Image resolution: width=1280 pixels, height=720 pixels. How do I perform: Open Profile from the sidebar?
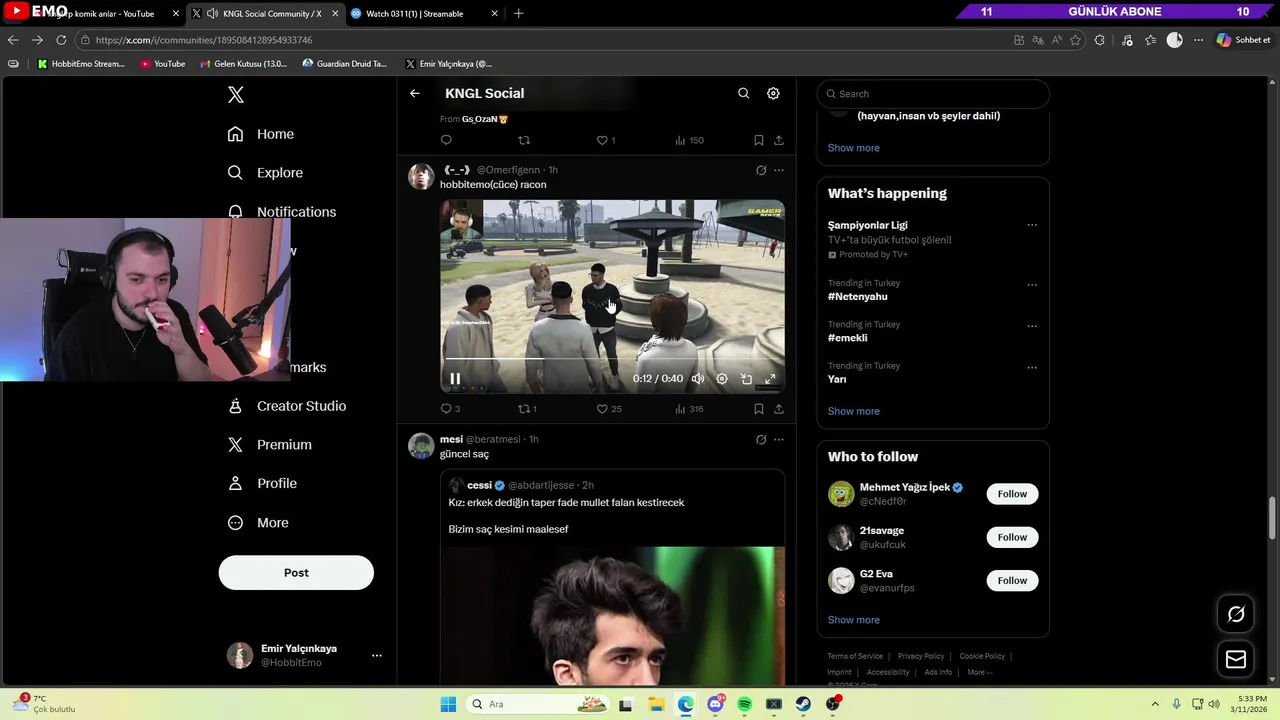coord(262,484)
